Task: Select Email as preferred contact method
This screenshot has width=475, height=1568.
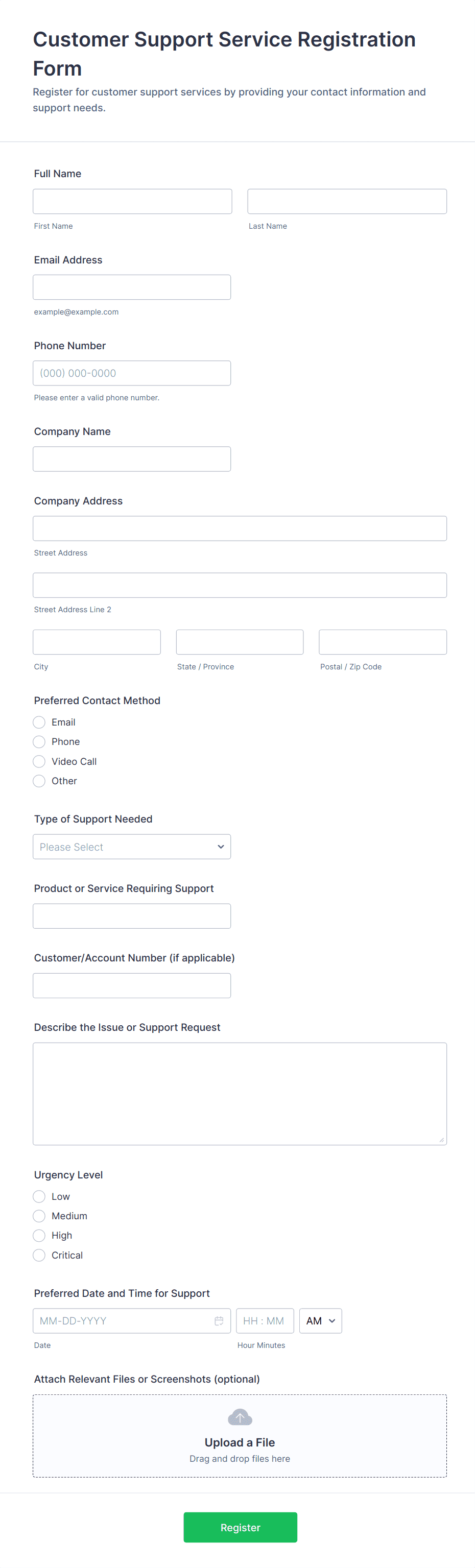Action: tap(39, 722)
